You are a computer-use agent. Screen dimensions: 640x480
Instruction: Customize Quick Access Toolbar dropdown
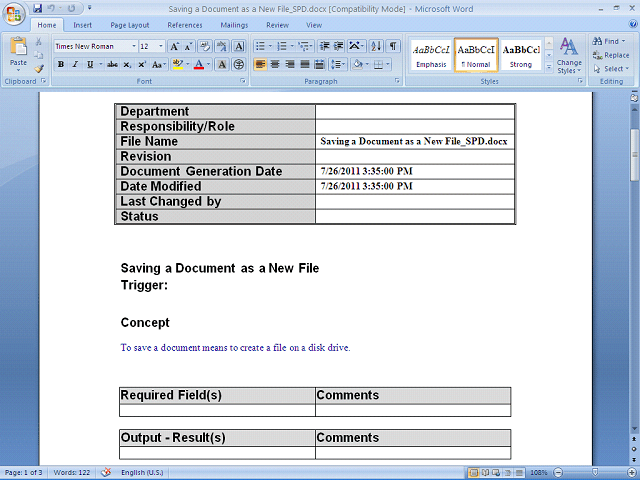(89, 8)
